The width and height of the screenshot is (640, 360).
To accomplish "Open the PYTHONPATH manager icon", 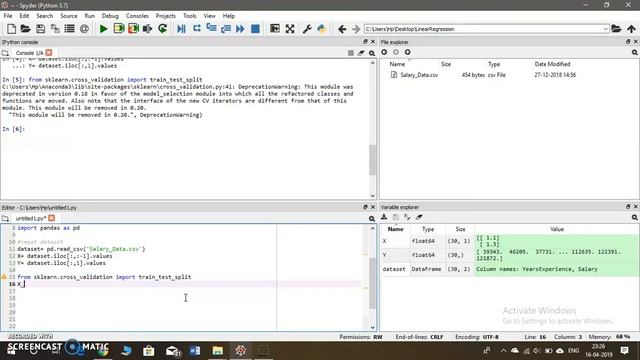I will pyautogui.click(x=322, y=29).
